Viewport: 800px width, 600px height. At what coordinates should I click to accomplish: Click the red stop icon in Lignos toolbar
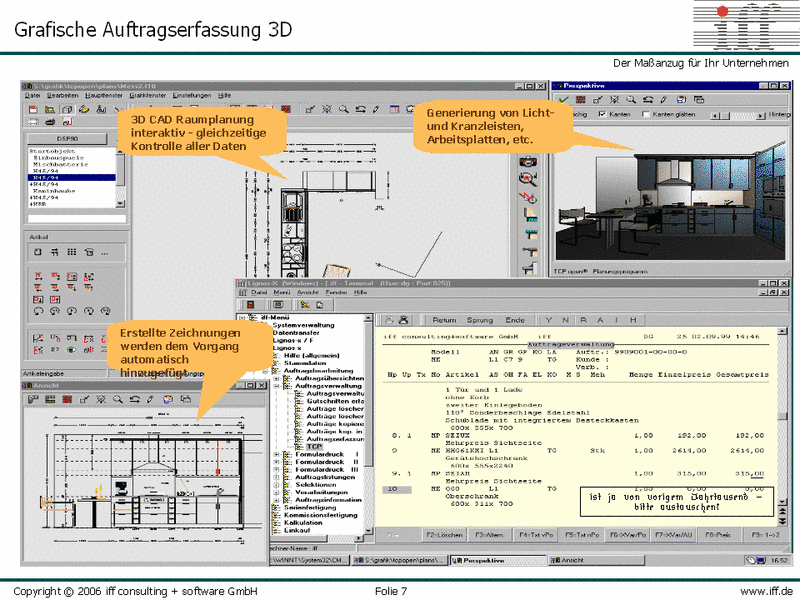(x=251, y=305)
